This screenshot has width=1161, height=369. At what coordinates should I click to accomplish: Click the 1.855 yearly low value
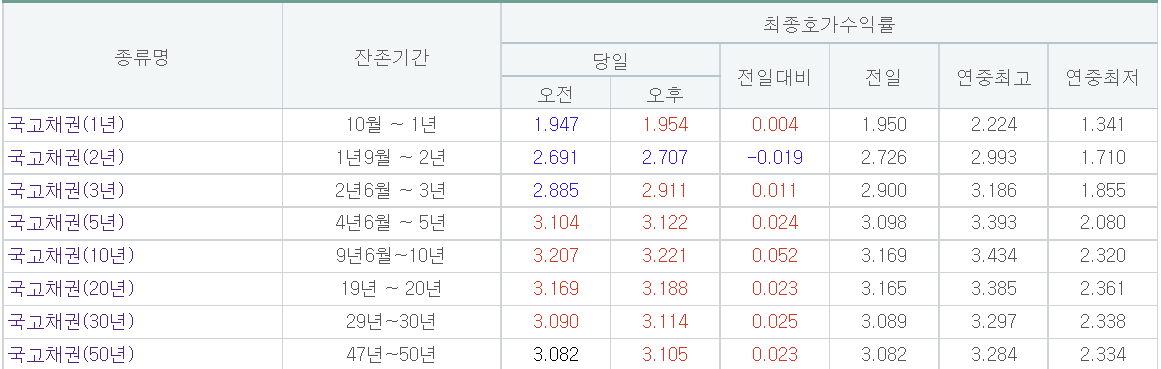[x=1103, y=190]
